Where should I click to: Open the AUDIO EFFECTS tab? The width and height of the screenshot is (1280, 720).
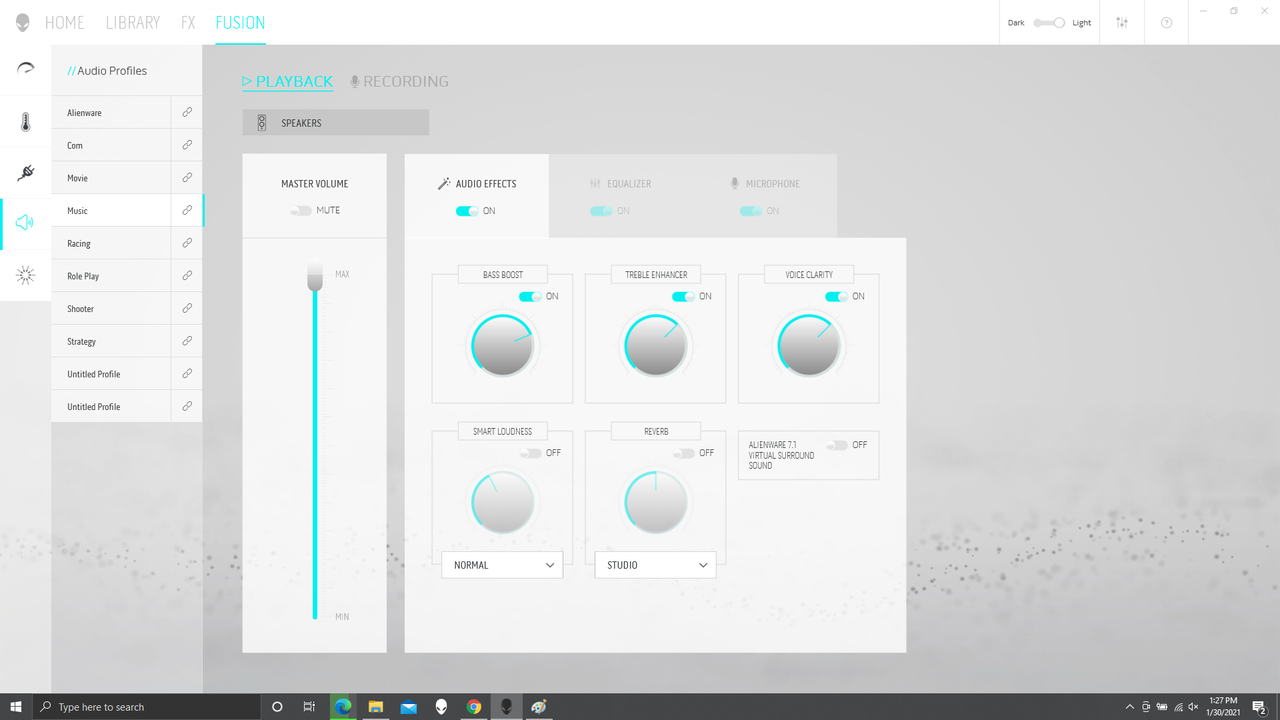pyautogui.click(x=477, y=184)
